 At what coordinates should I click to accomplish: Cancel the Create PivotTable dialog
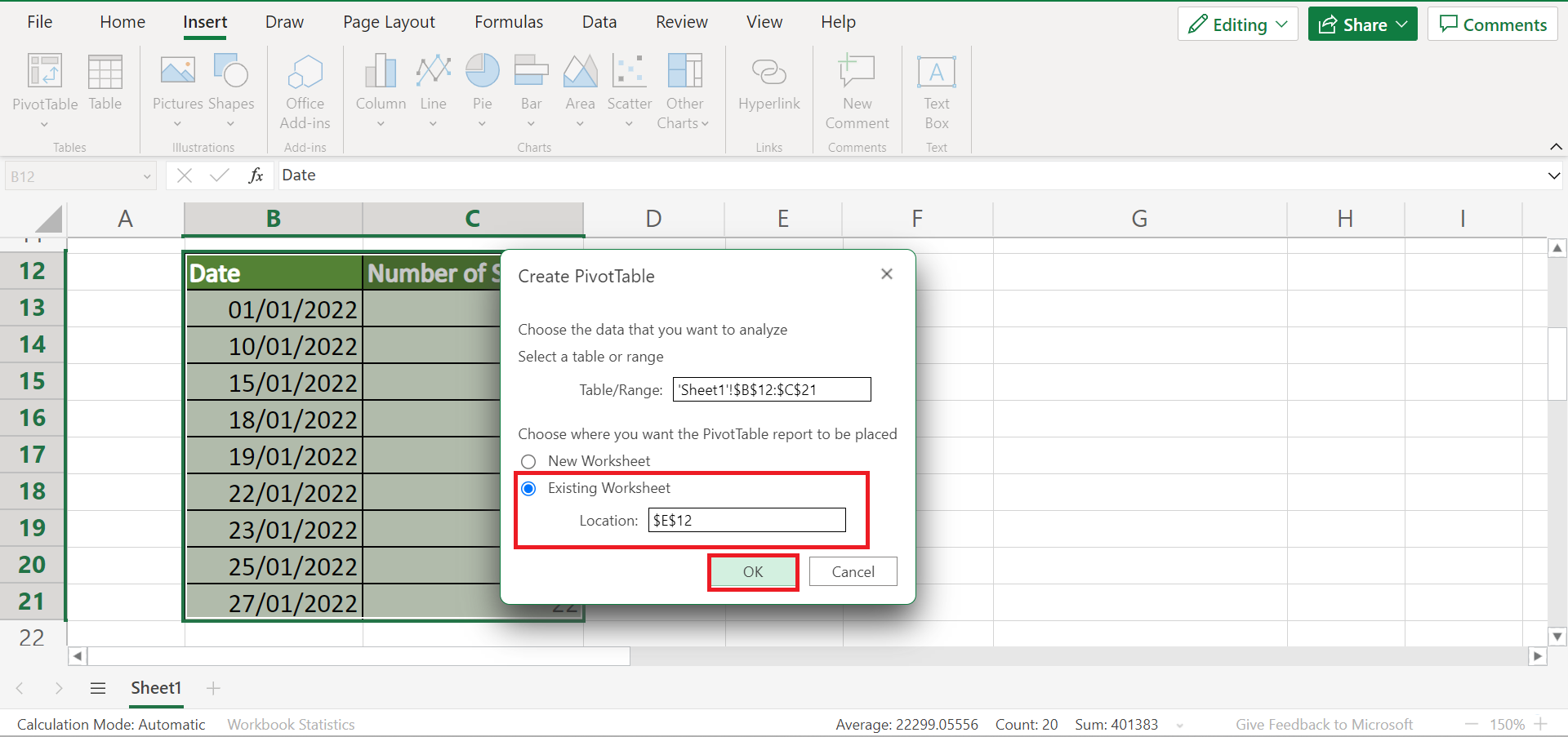point(853,572)
